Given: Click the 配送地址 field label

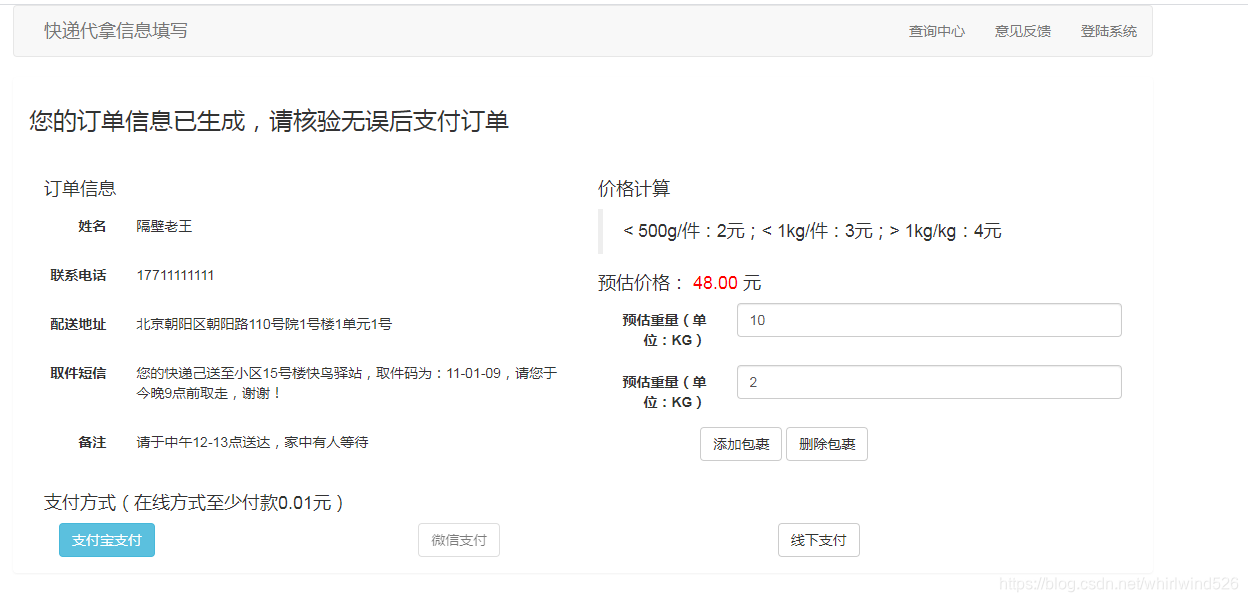Looking at the screenshot, I should point(78,324).
